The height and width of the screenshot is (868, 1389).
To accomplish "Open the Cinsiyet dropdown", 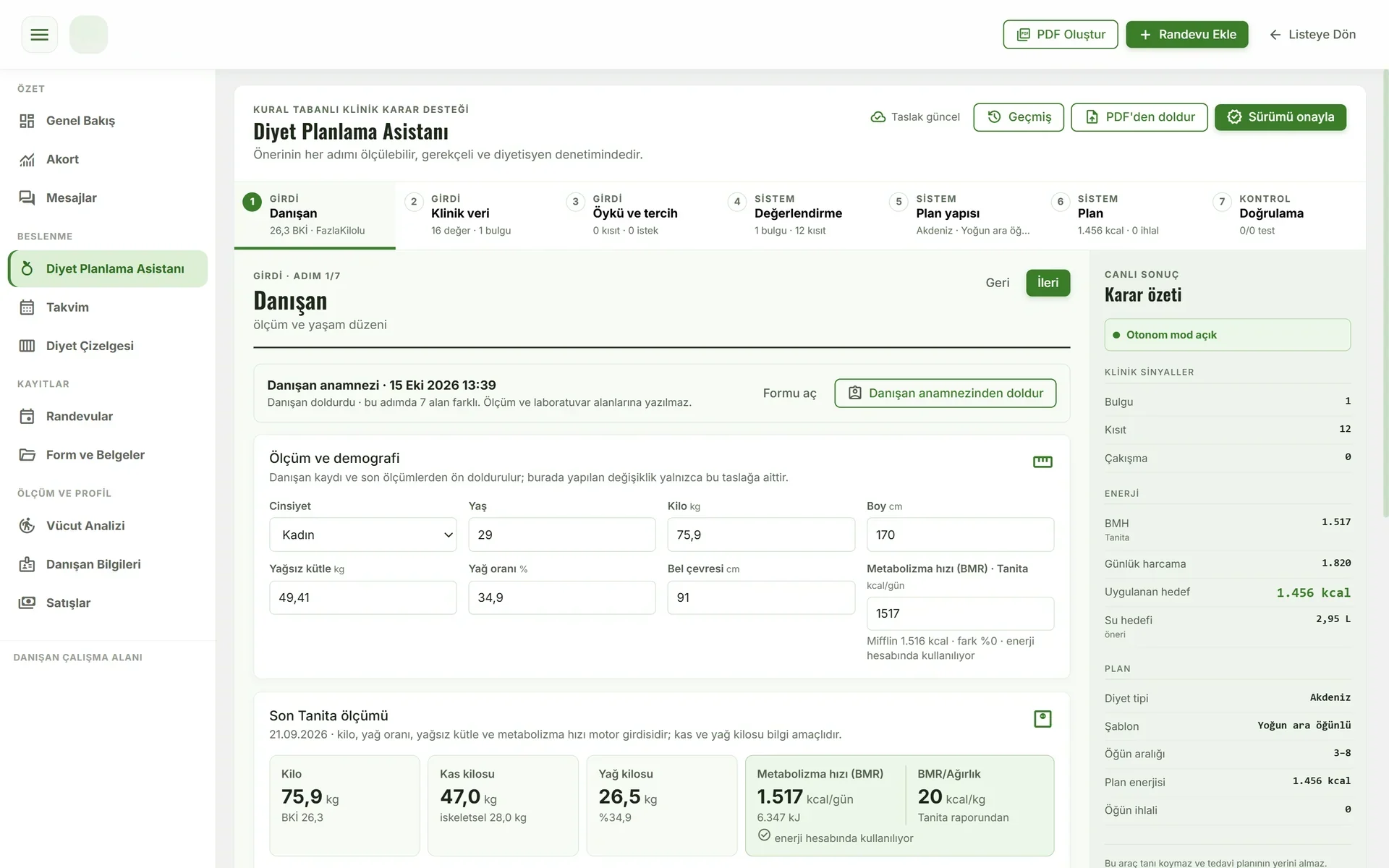I will click(x=363, y=535).
